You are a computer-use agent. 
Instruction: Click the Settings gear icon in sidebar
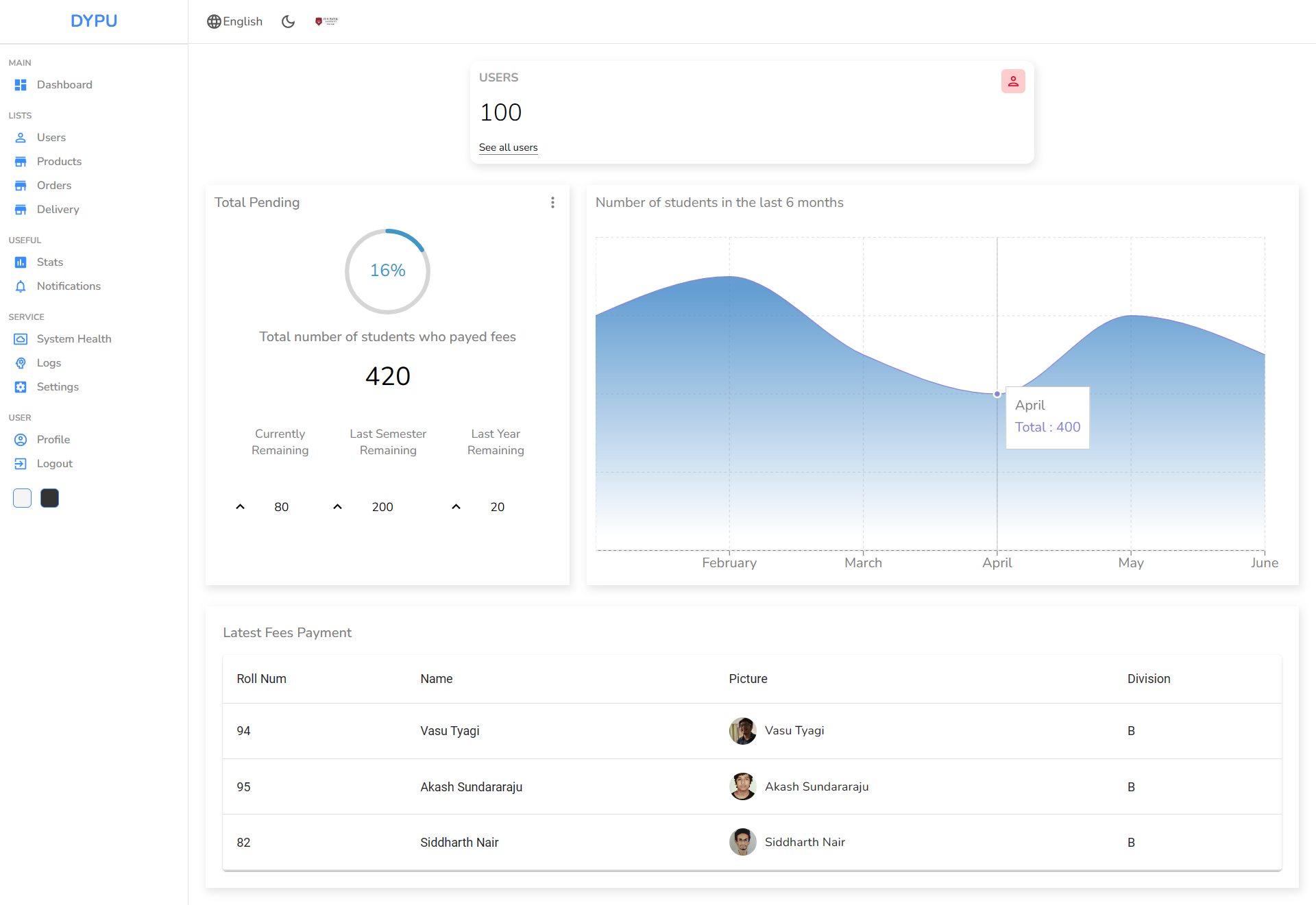21,387
